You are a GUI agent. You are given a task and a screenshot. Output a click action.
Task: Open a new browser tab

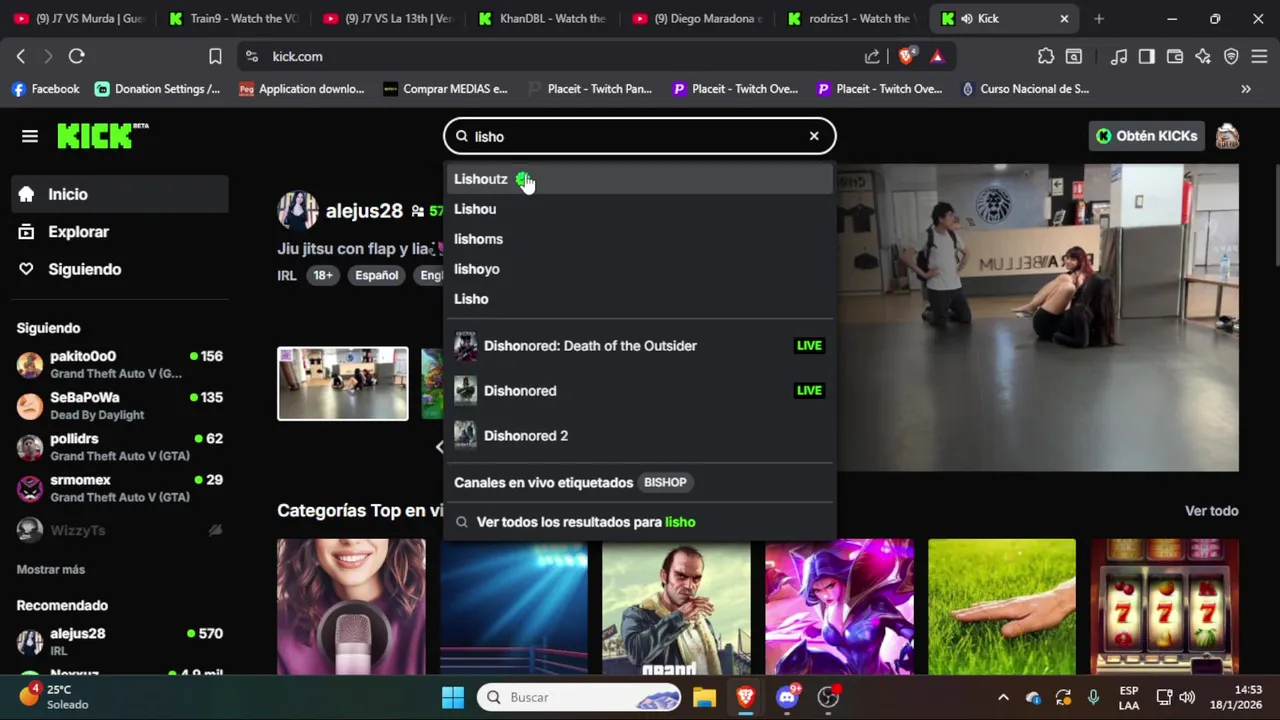pyautogui.click(x=1099, y=18)
